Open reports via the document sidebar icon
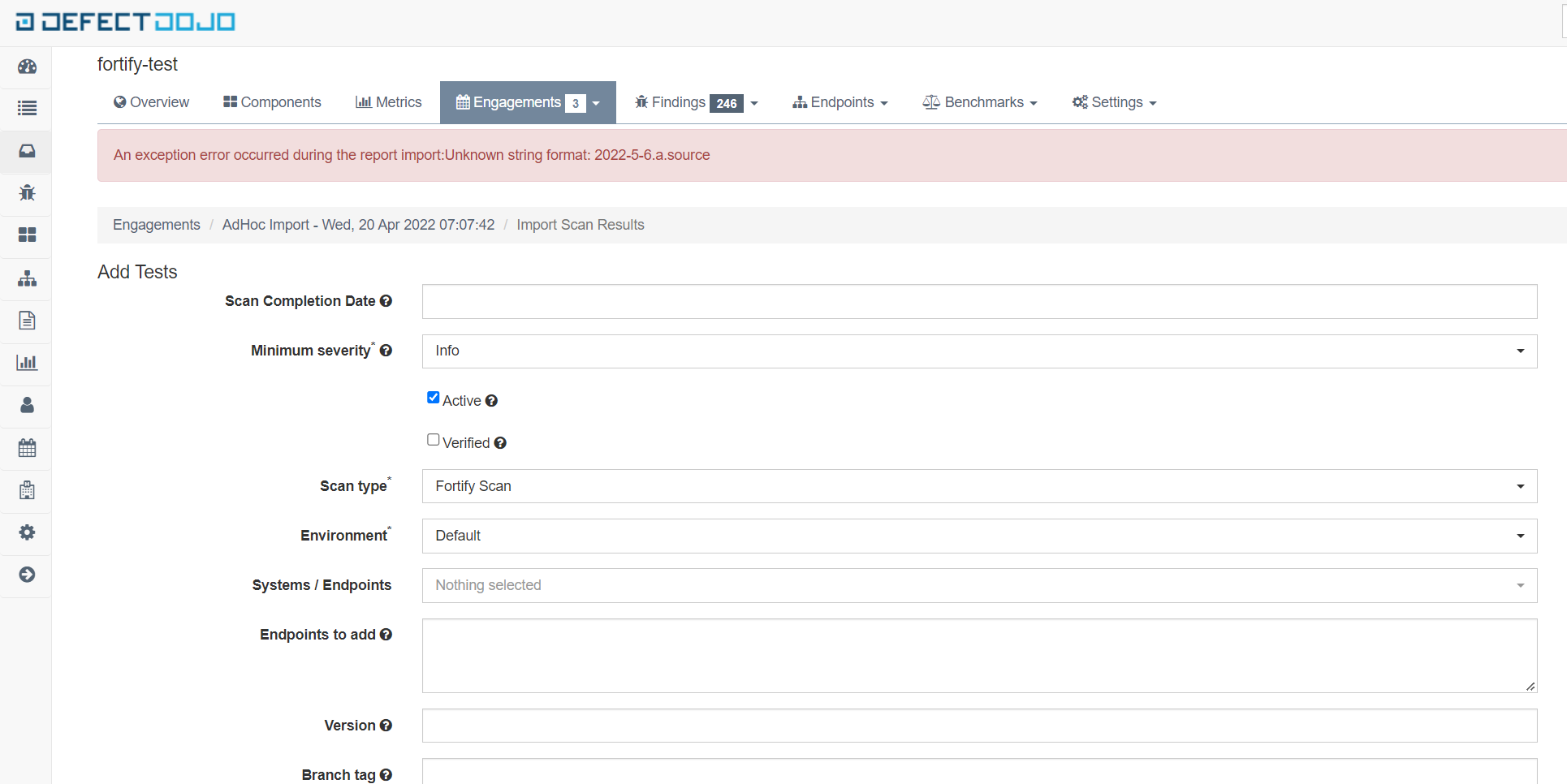Viewport: 1567px width, 784px height. 27,321
